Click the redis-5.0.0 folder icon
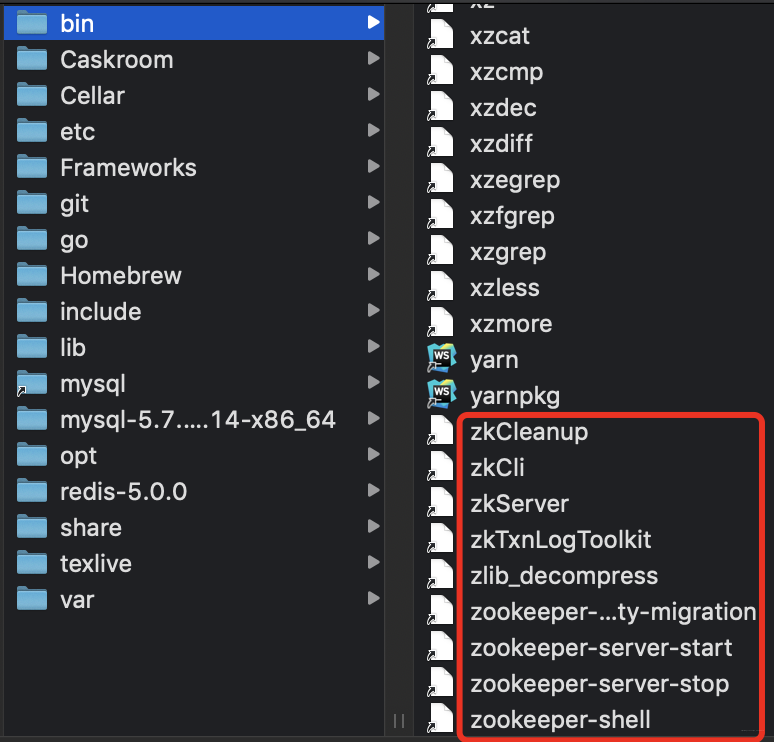 [33, 491]
